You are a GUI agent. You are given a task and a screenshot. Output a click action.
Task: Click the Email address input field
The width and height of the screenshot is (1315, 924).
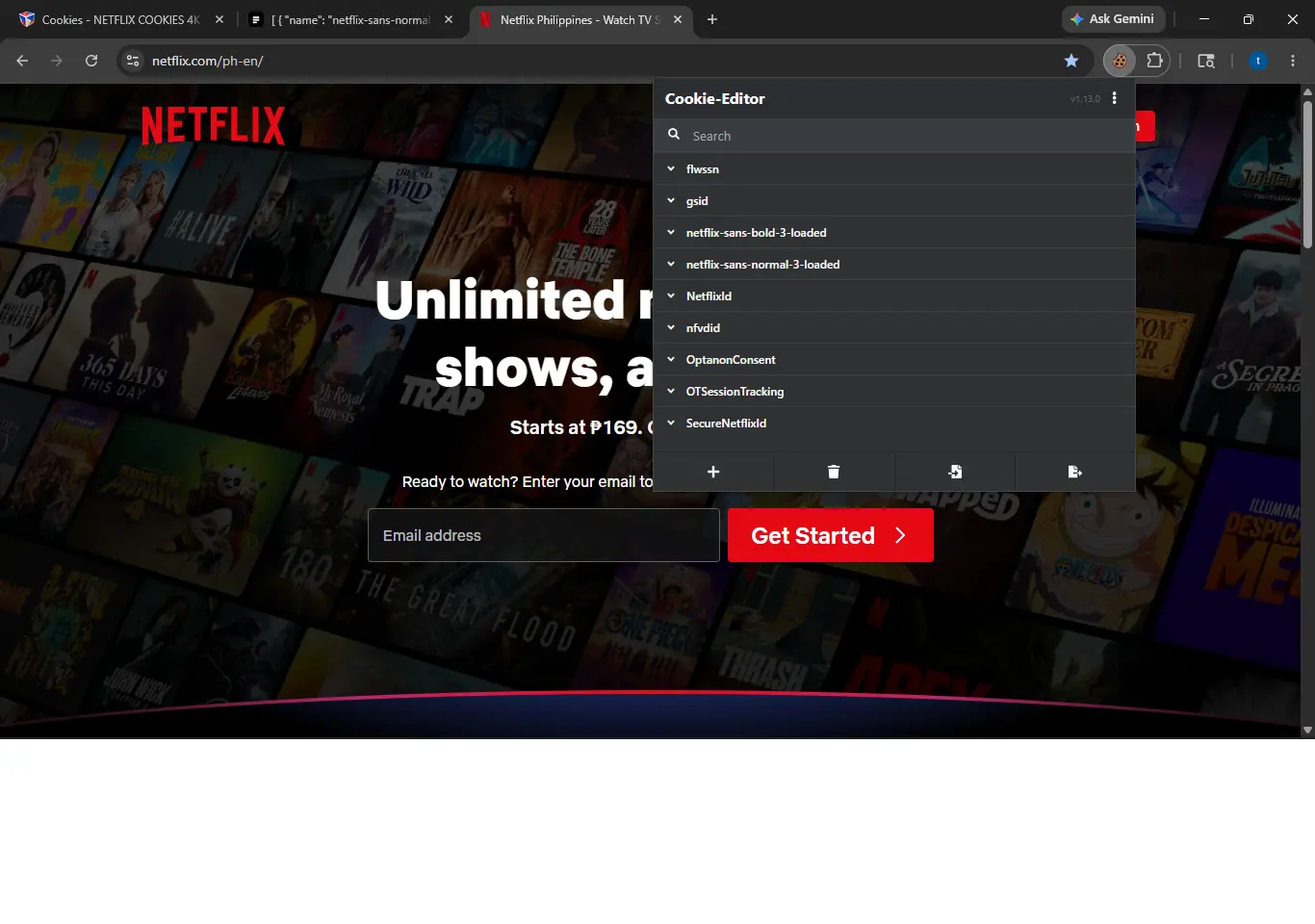[x=544, y=535]
